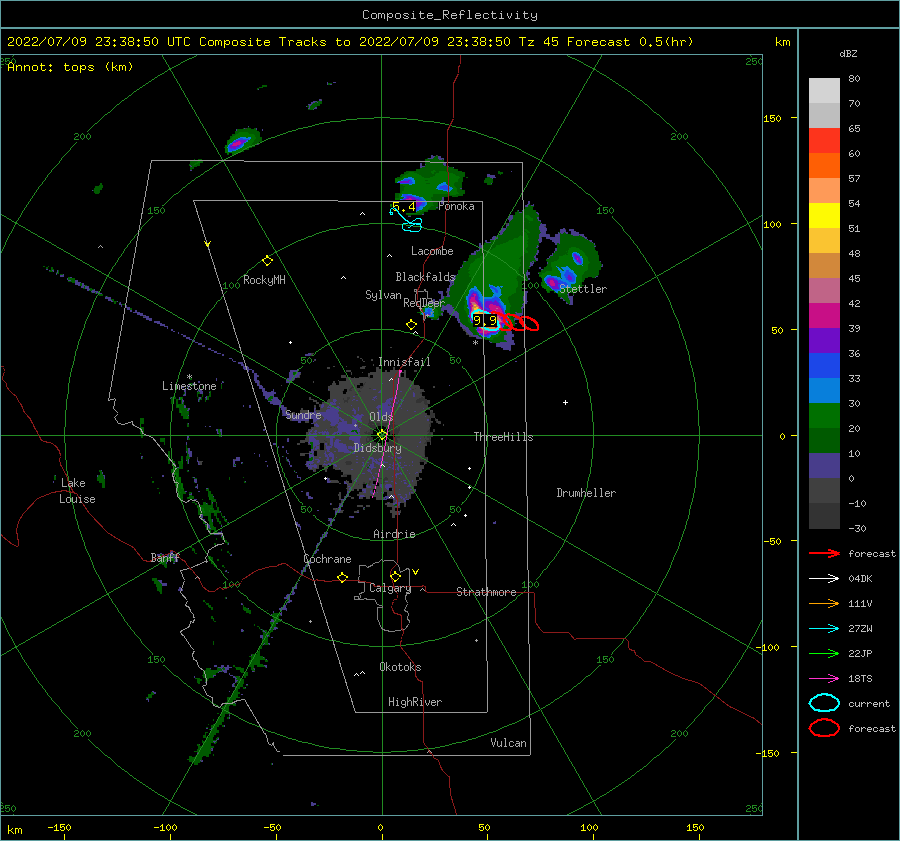Click the green 22JP arrow in the legend
The height and width of the screenshot is (841, 900).
[x=824, y=653]
